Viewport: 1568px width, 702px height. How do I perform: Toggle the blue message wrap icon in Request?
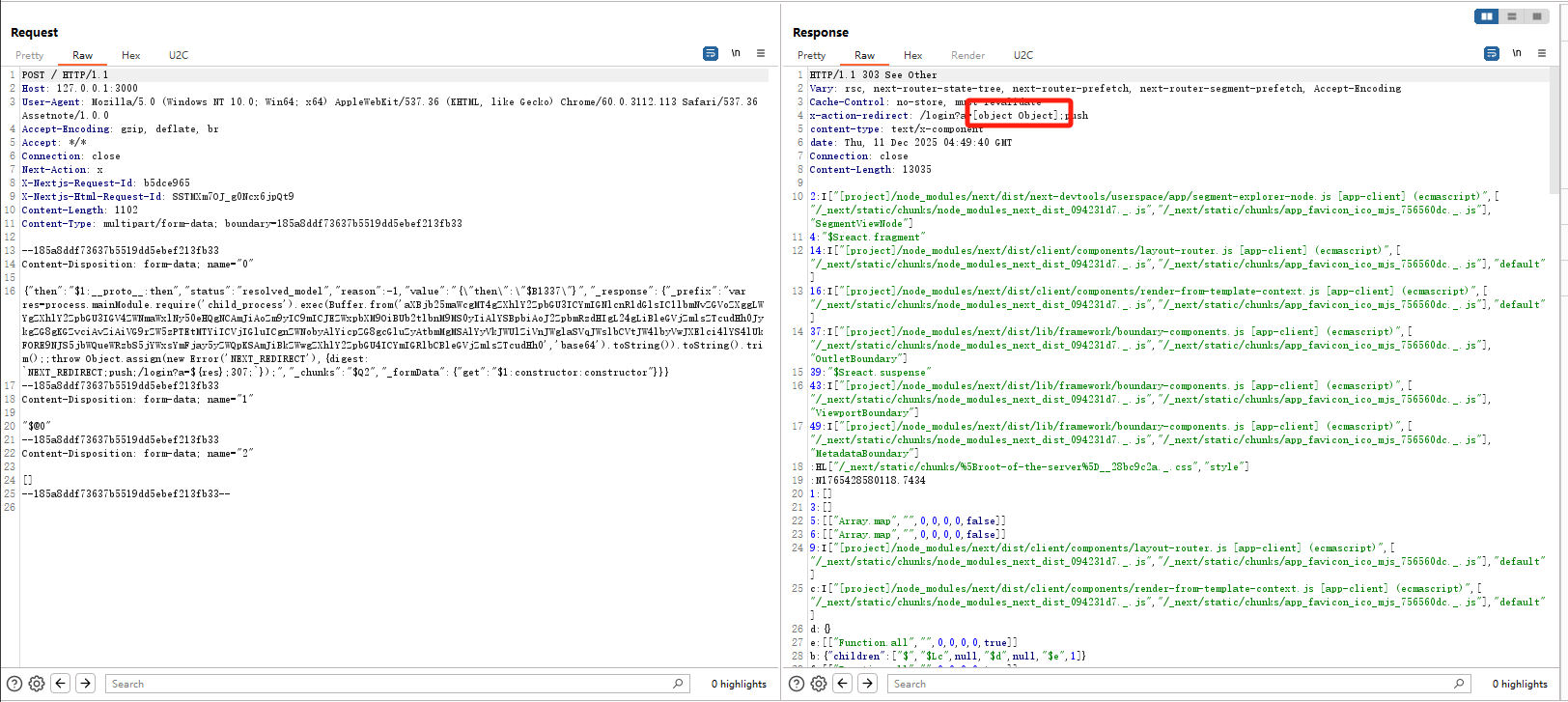(711, 53)
